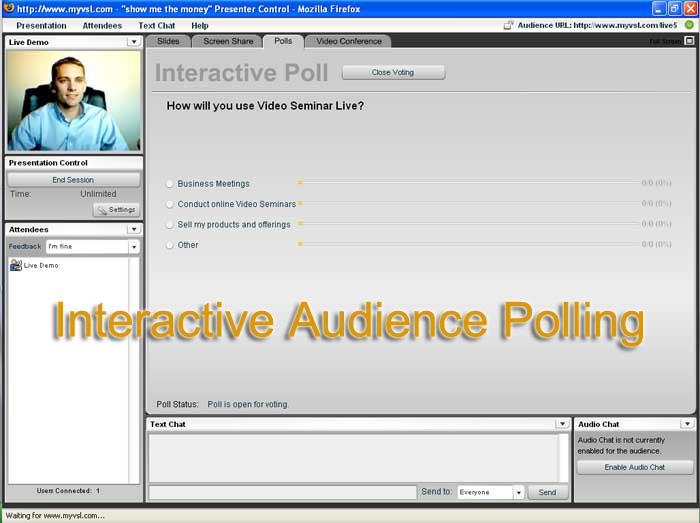
Task: Click the Close Voting button
Action: [393, 72]
